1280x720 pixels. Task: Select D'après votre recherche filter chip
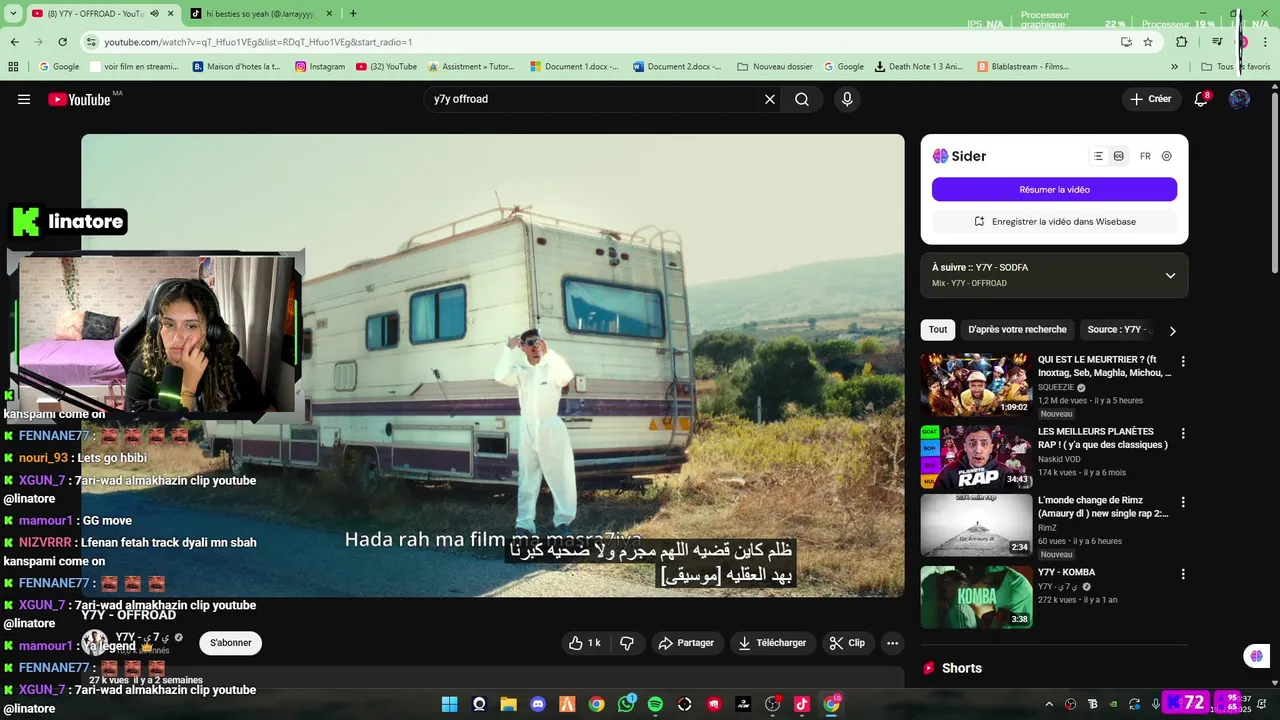[x=1017, y=330]
